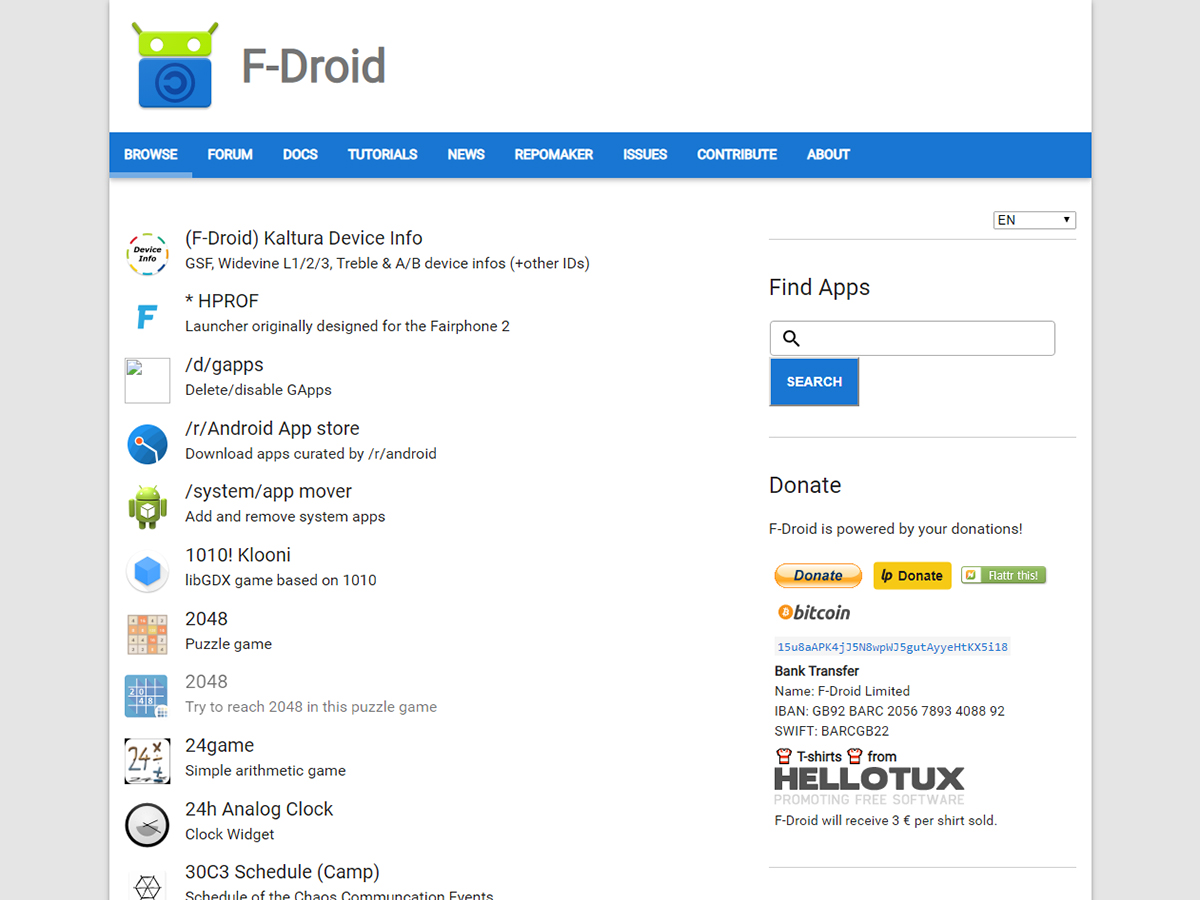This screenshot has height=900, width=1200.
Task: Go to the Tutorials section
Action: coord(382,155)
